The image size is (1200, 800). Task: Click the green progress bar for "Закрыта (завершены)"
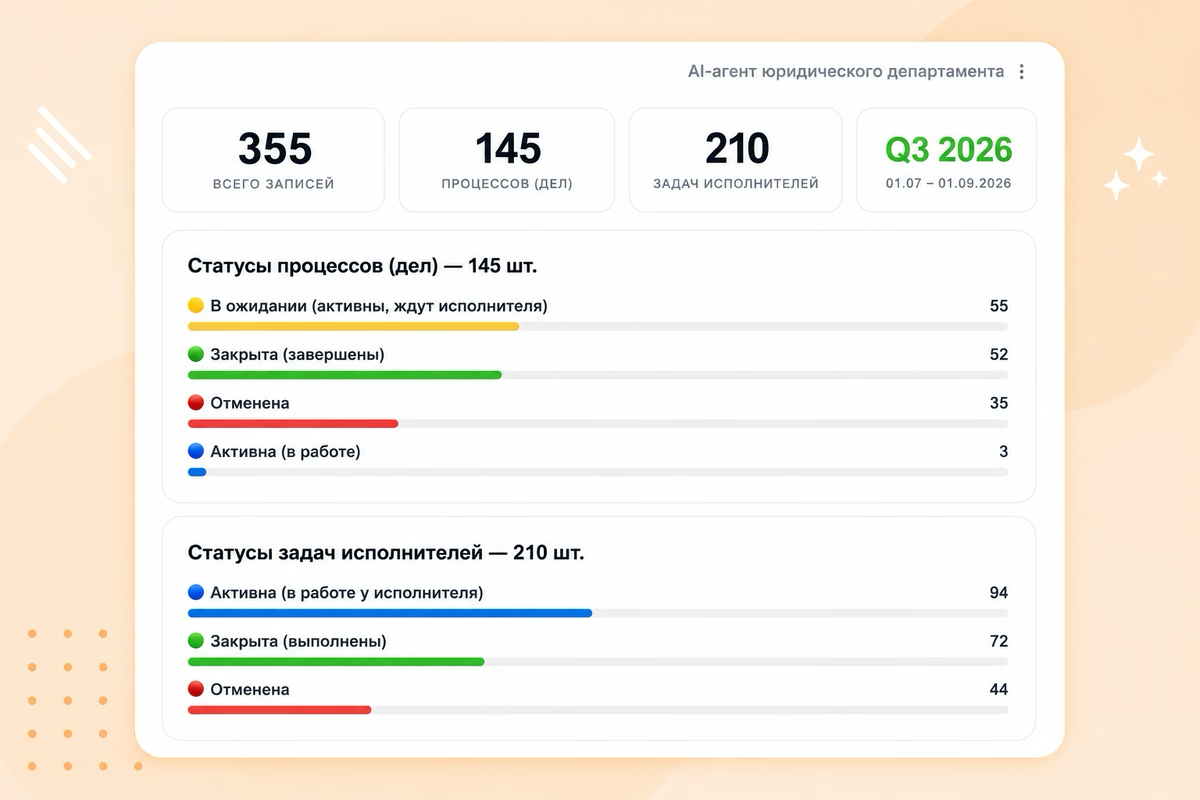point(345,375)
